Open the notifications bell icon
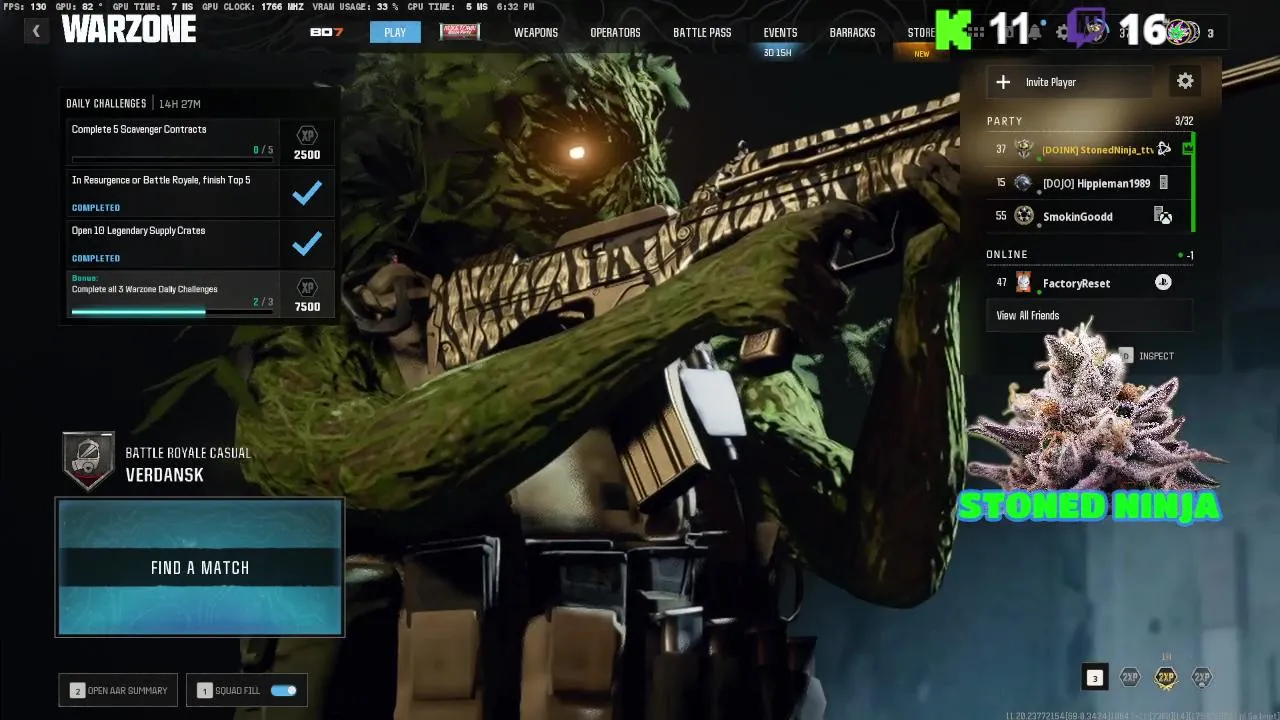The image size is (1280, 720). (1035, 32)
